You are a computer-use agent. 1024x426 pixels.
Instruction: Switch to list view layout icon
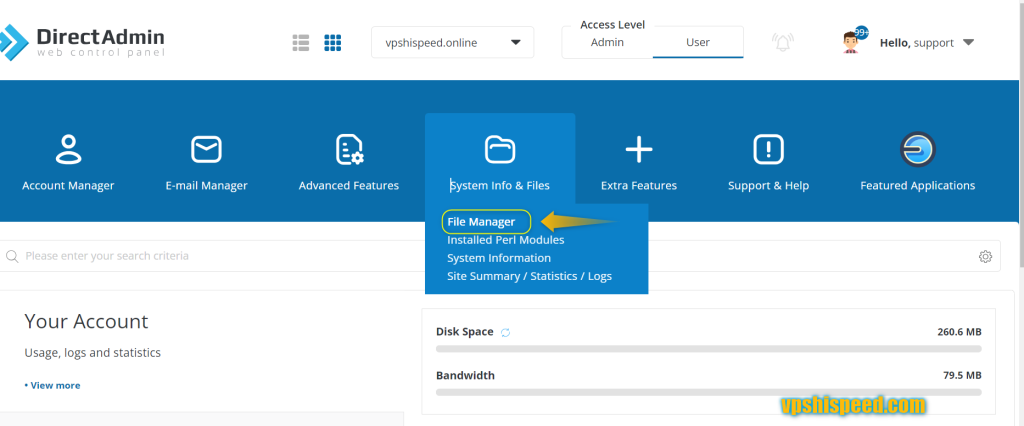[300, 43]
